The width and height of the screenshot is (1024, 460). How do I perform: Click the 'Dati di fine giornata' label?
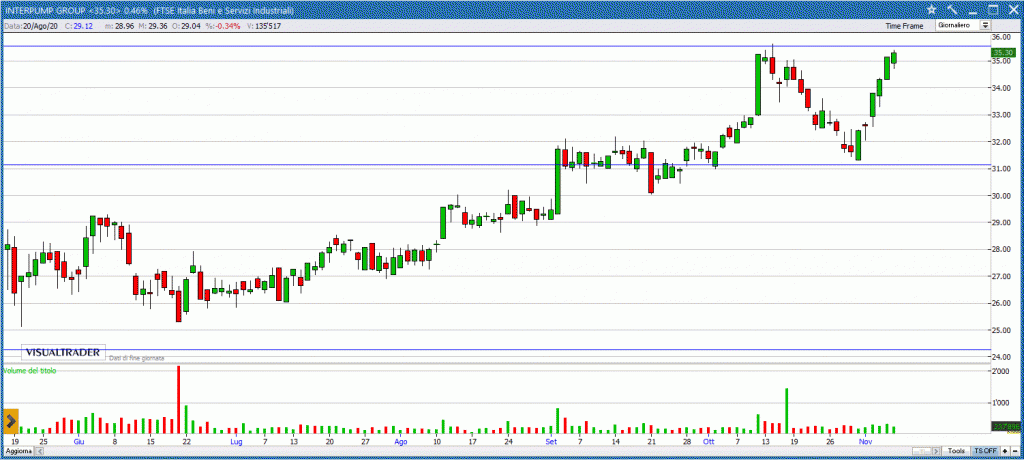point(136,358)
